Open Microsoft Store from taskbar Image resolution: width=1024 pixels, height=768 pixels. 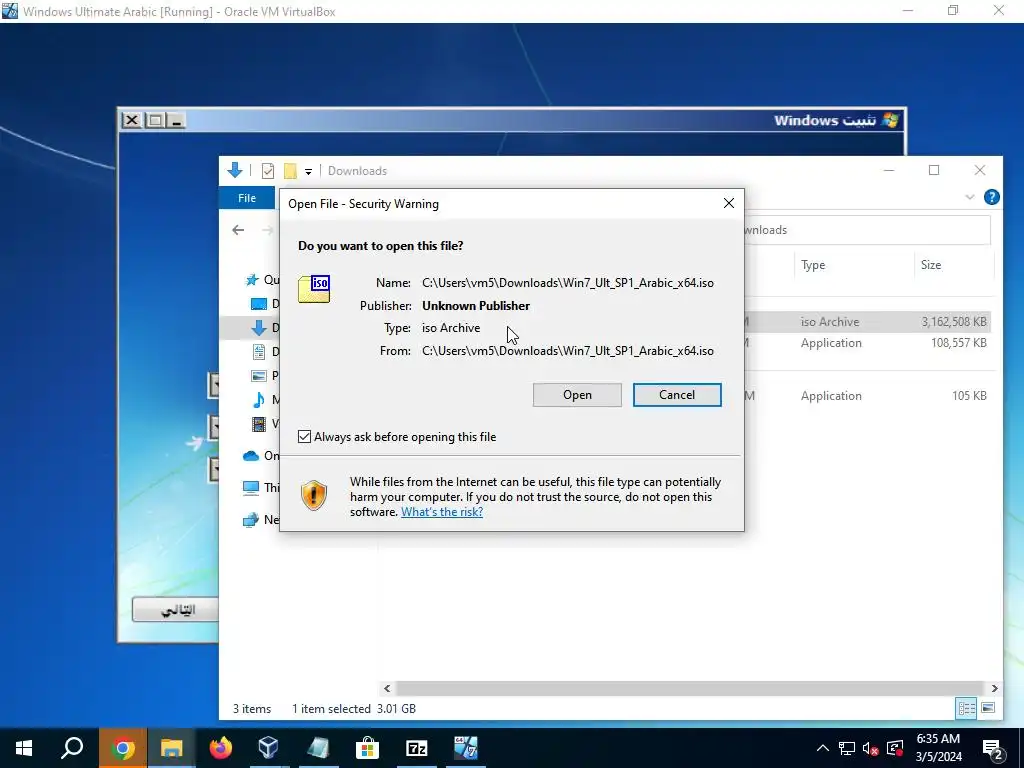[x=368, y=748]
